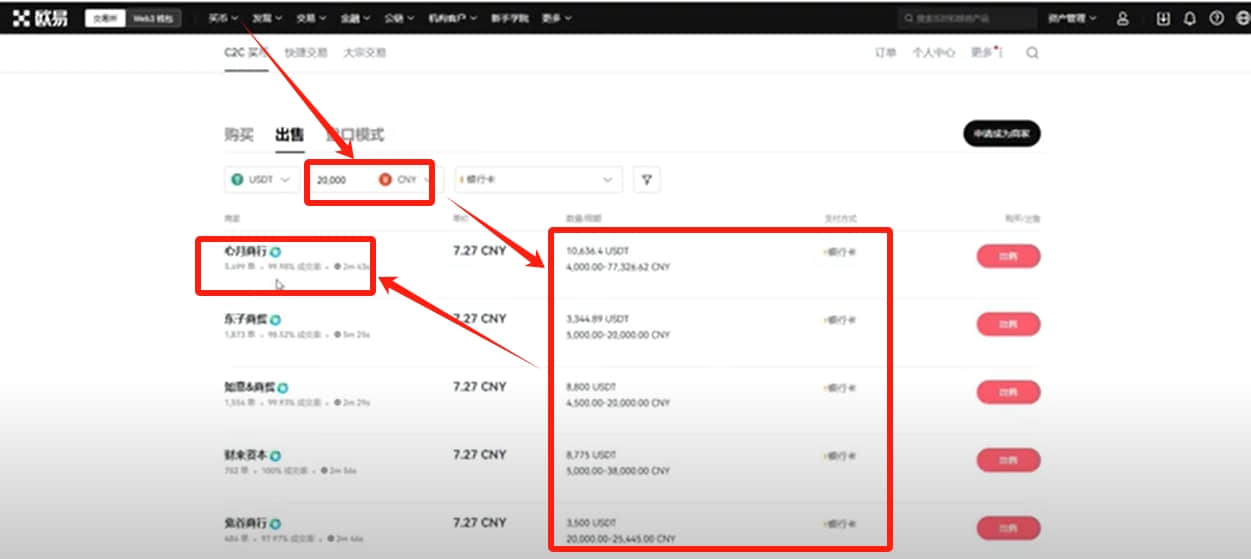Viewport: 1251px width, 559px height.
Task: Click the 10,636.4 USDT amount
Action: [x=596, y=251]
